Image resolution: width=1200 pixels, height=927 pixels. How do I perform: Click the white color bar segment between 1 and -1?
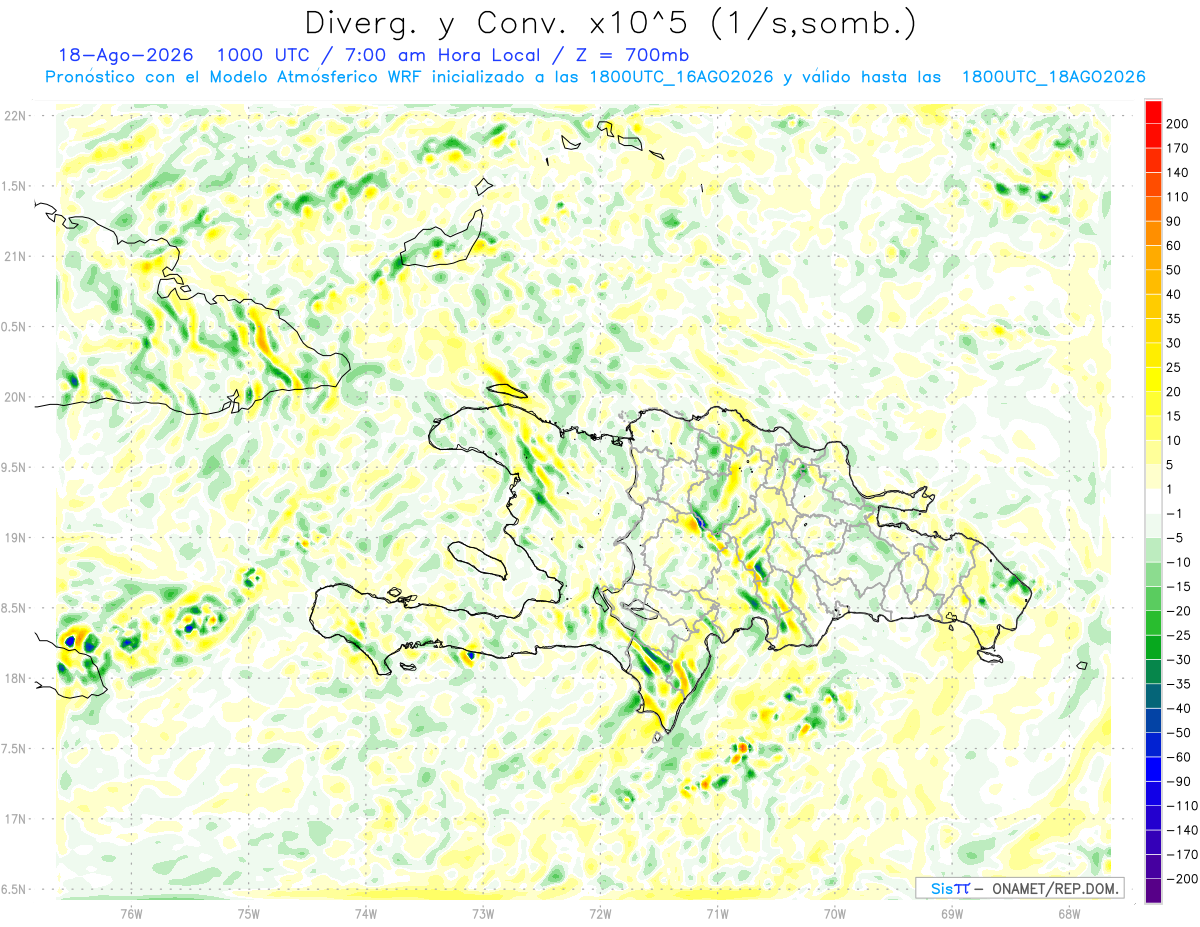coord(1153,501)
